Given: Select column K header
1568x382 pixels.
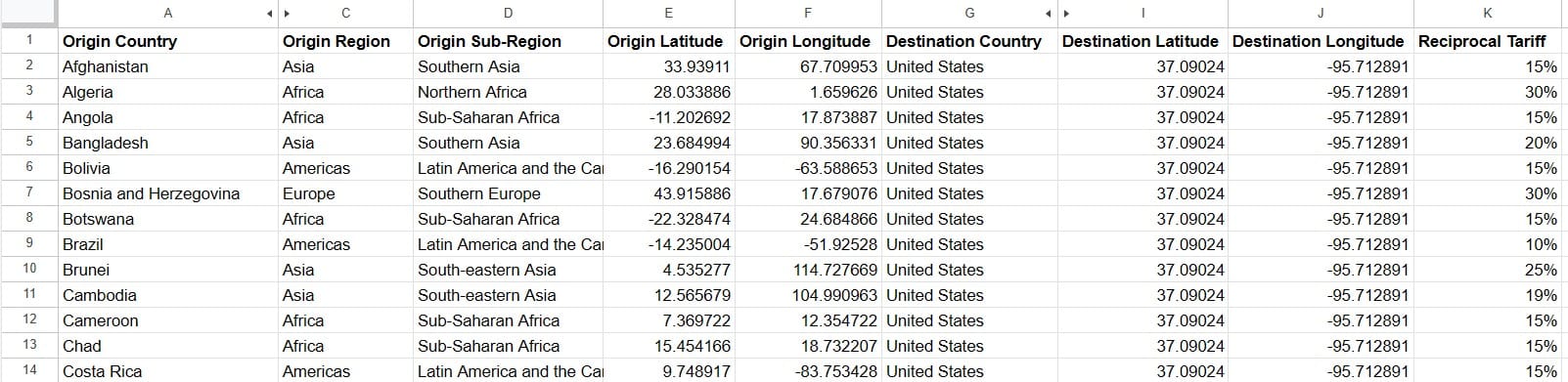Looking at the screenshot, I should [1487, 14].
